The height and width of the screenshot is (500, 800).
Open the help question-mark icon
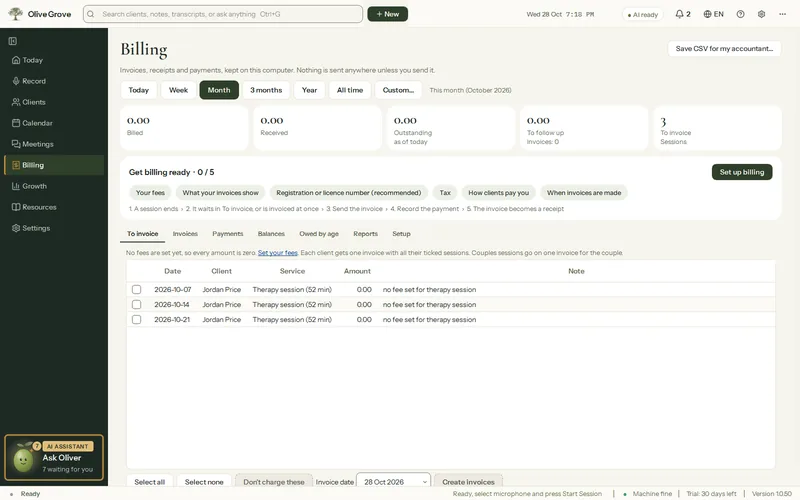tap(740, 14)
